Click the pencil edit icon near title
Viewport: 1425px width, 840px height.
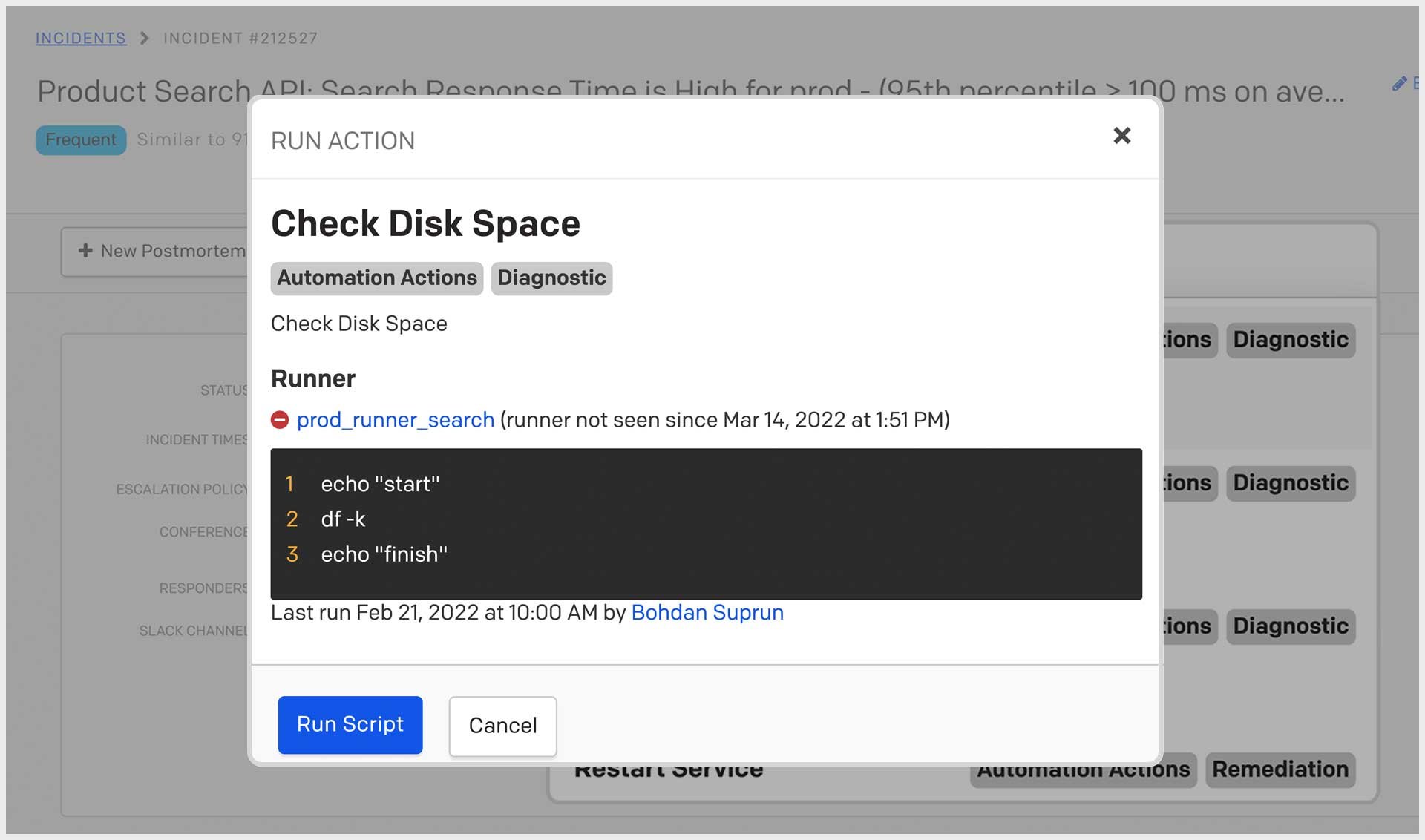[1399, 84]
